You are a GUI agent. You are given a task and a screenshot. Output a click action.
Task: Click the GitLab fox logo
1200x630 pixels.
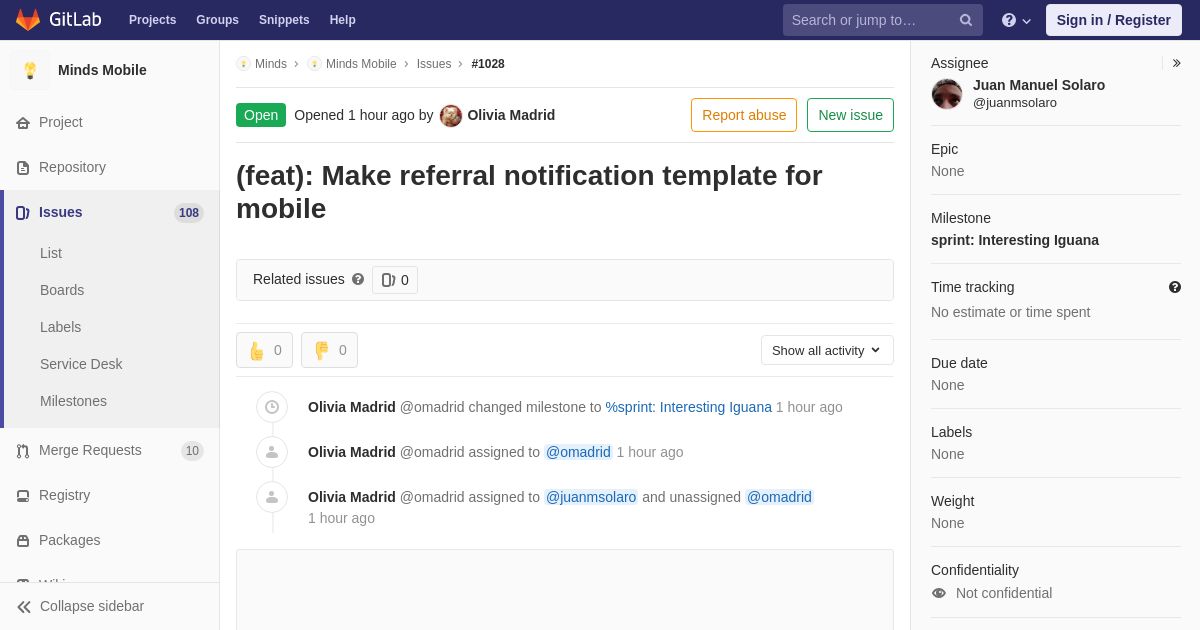pyautogui.click(x=28, y=20)
